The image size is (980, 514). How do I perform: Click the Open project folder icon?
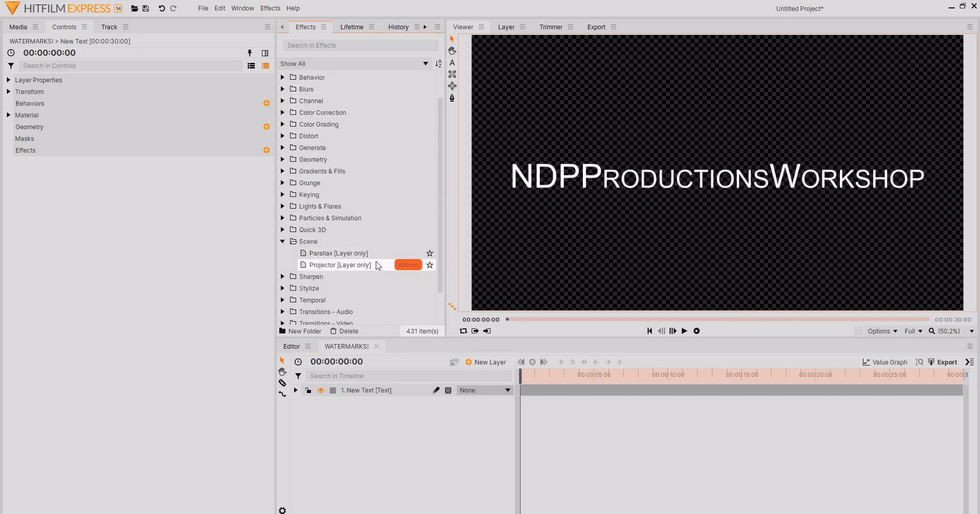coord(134,8)
